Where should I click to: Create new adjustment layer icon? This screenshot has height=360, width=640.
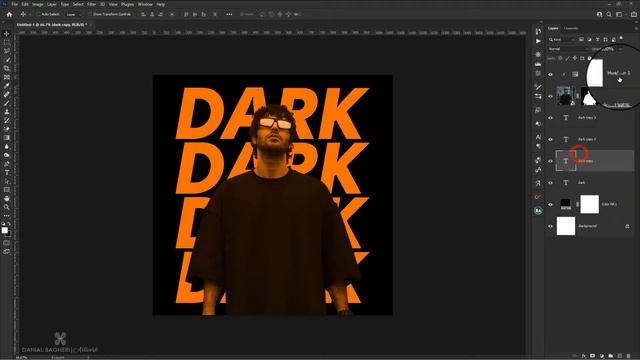602,356
